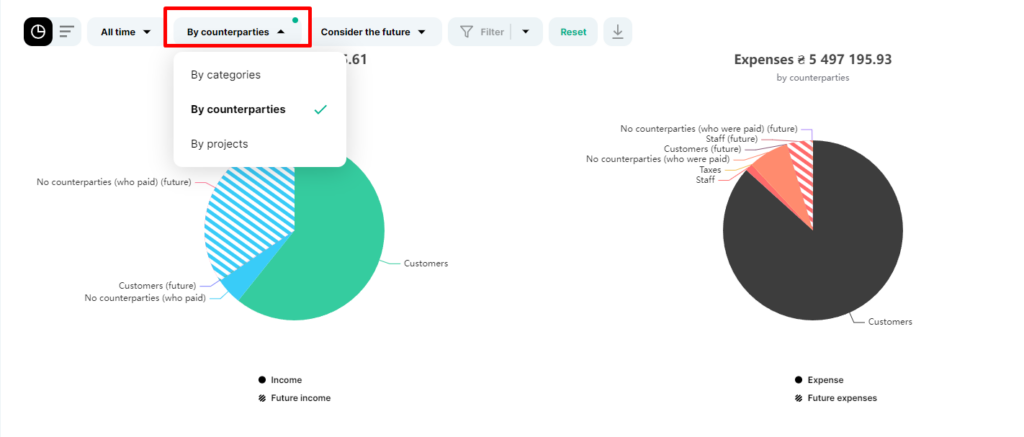
Task: Open the Consider the future dropdown
Action: click(x=373, y=31)
